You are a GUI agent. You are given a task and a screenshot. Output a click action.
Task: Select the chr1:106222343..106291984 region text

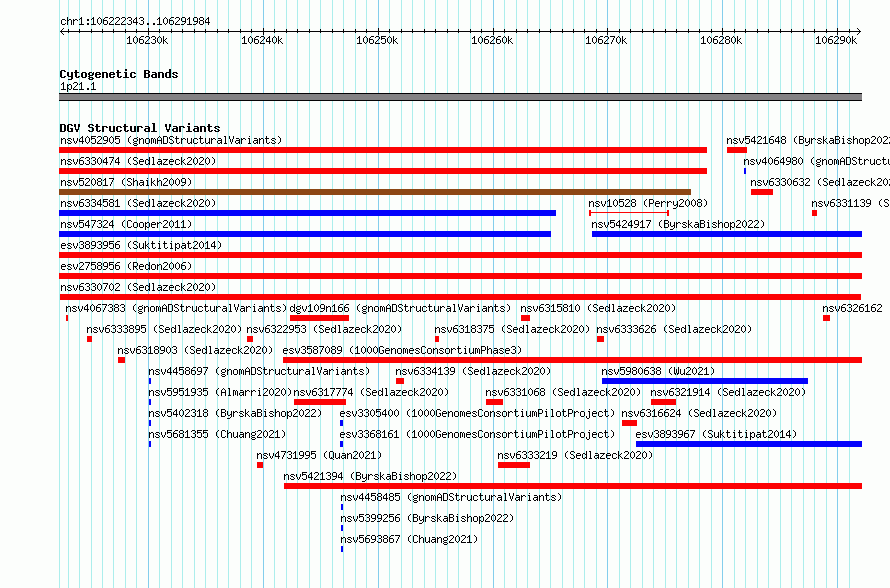click(135, 21)
